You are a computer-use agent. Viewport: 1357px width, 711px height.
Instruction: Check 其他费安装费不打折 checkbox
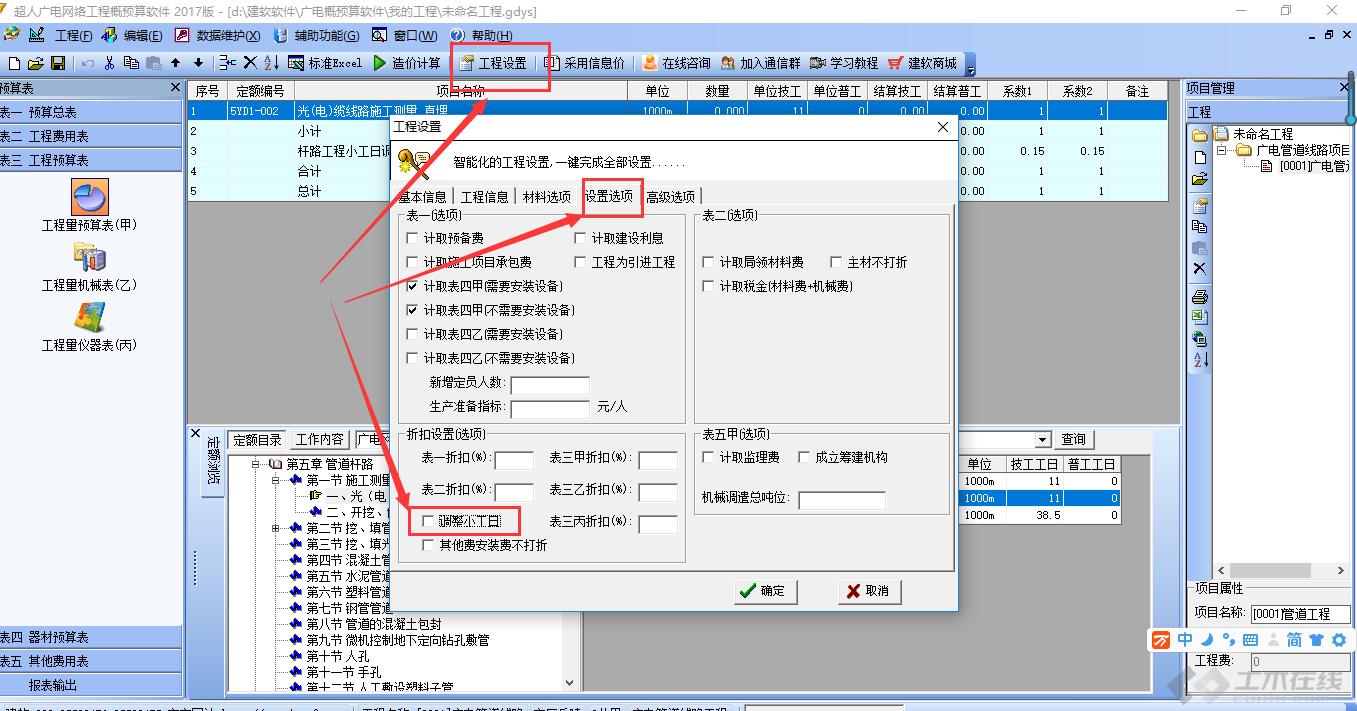click(x=428, y=545)
